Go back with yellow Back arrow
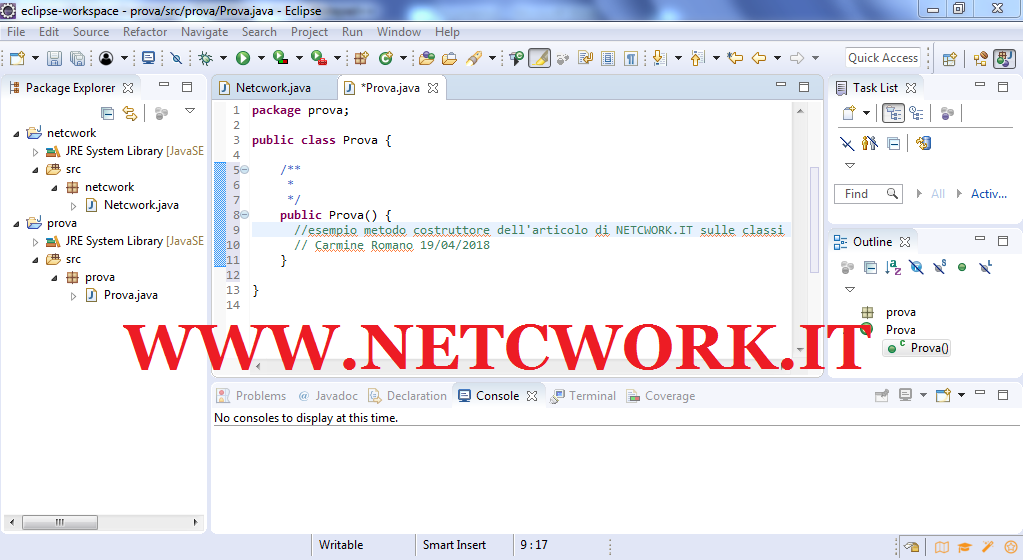 (x=759, y=58)
